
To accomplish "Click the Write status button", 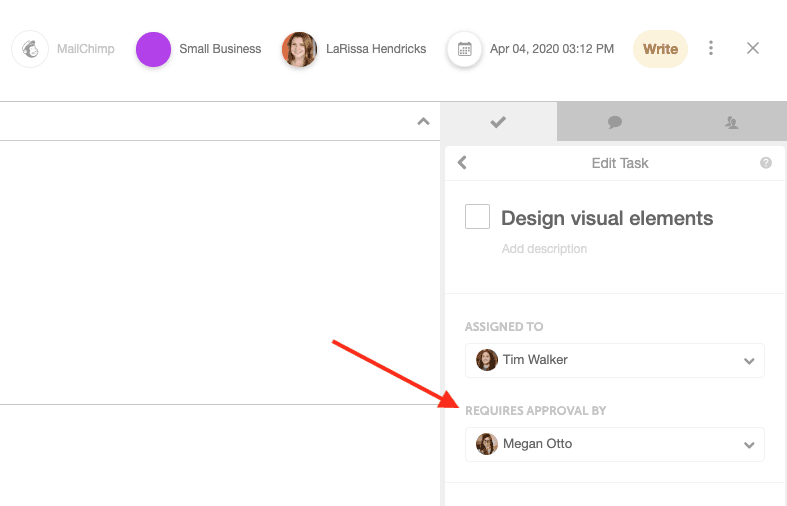I will [661, 49].
